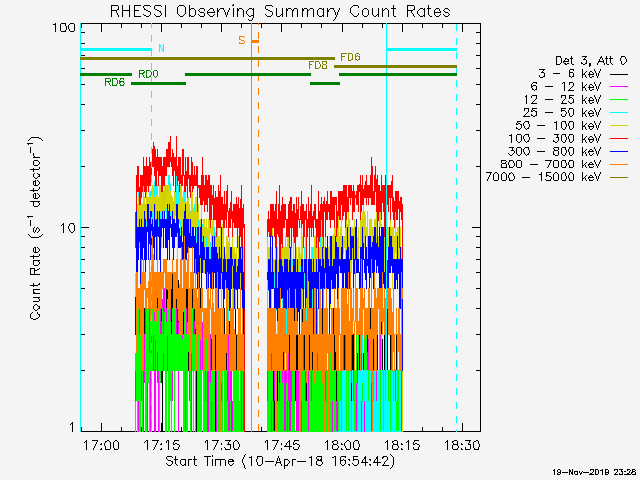Click the '10' y-axis label
640x480 pixels.
point(68,228)
